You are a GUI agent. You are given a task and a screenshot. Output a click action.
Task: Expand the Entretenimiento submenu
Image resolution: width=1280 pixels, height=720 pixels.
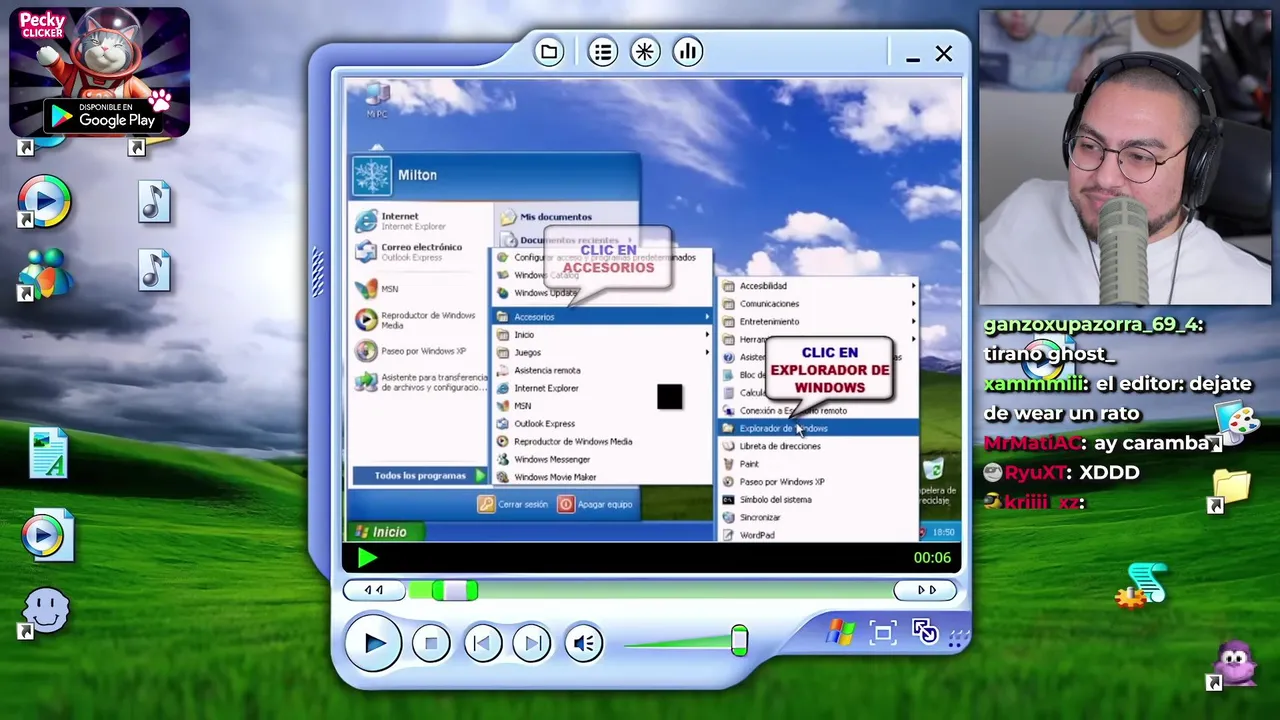tap(818, 322)
